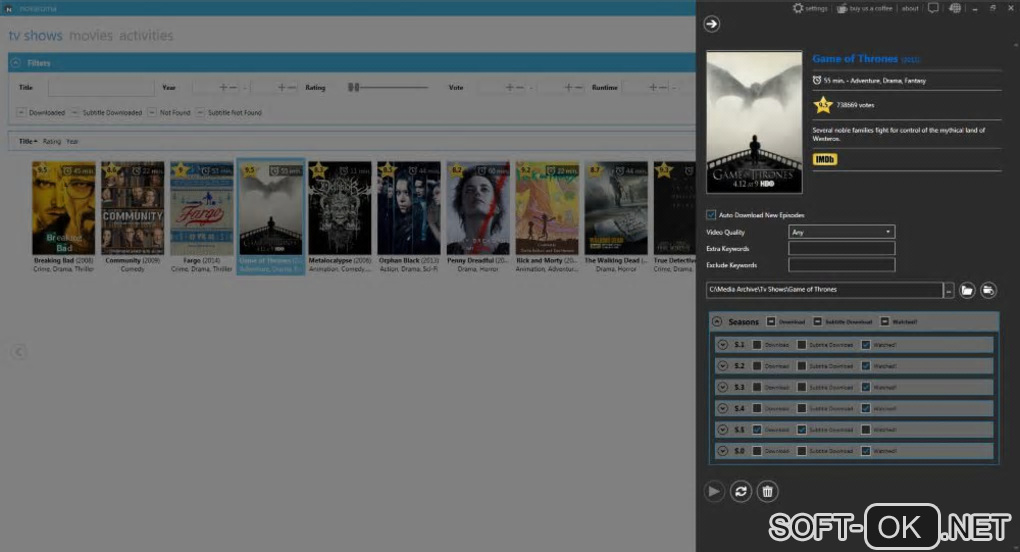The width and height of the screenshot is (1020, 552).
Task: Click the Extra Keywords input field
Action: point(842,248)
